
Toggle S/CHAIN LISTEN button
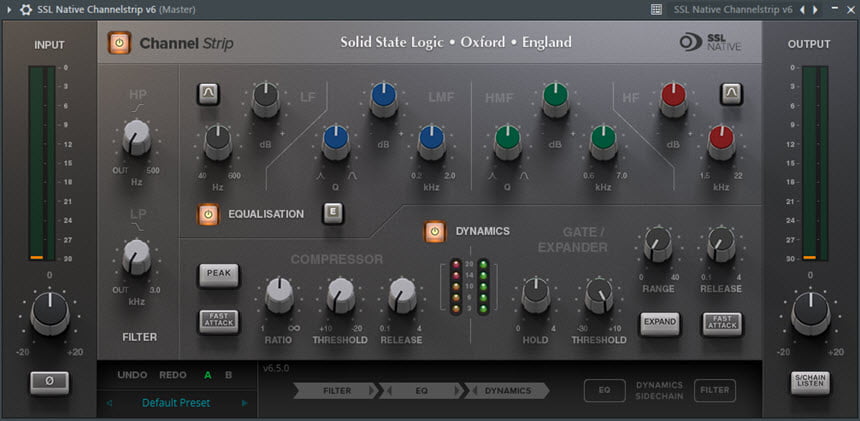[x=810, y=382]
